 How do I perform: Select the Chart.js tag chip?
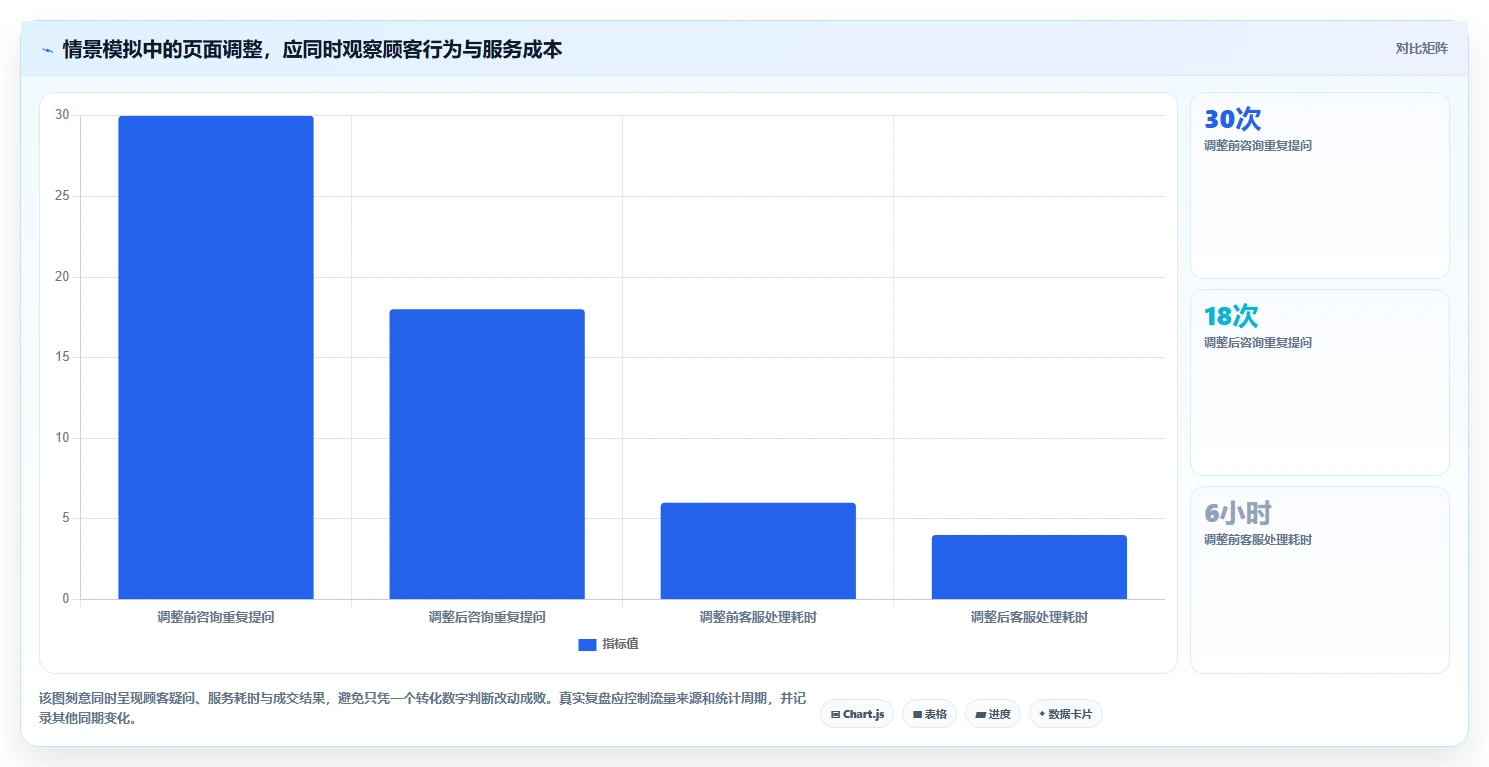[857, 714]
